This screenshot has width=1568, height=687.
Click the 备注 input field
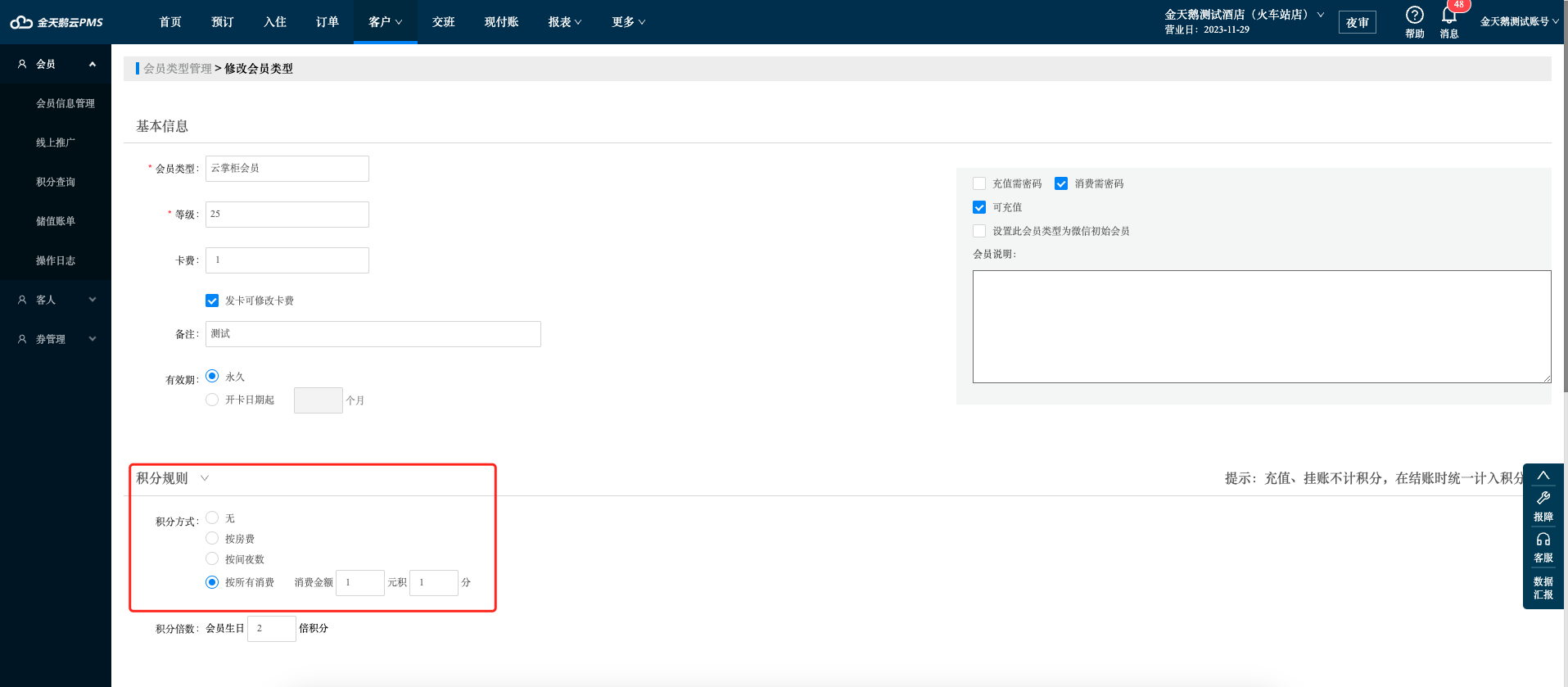pos(373,334)
